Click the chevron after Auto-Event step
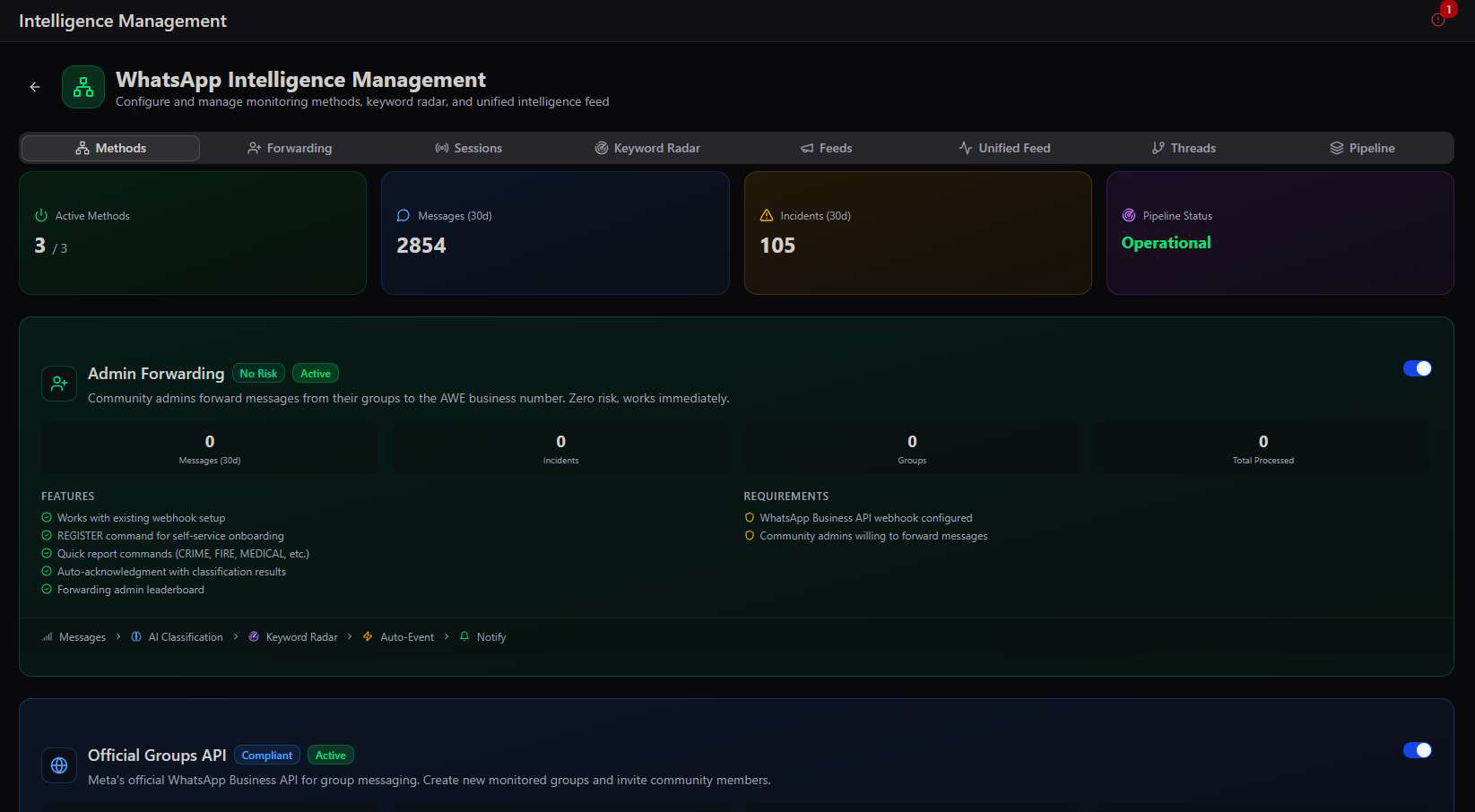 pyautogui.click(x=447, y=636)
